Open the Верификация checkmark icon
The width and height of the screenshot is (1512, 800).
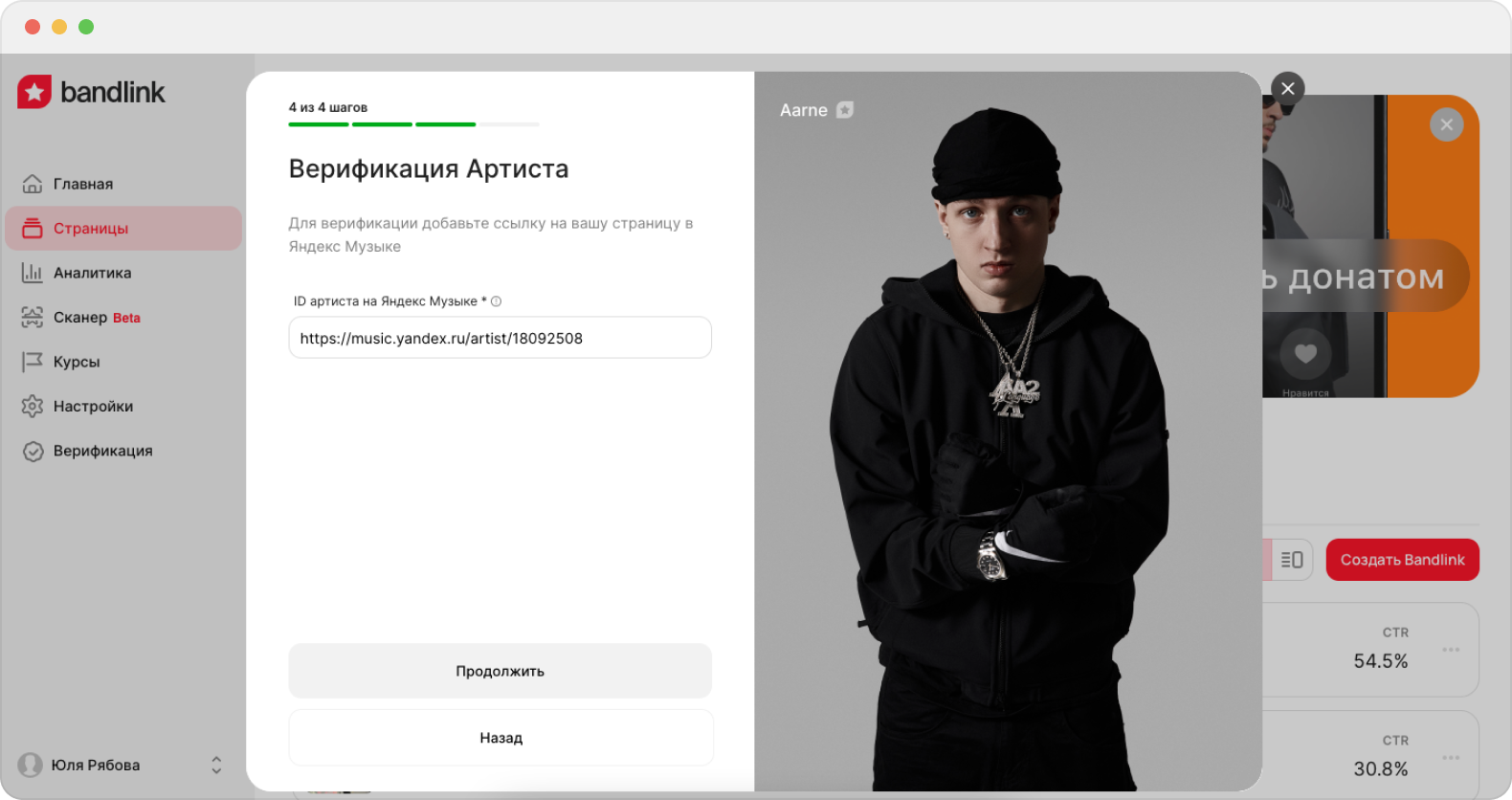click(x=33, y=451)
